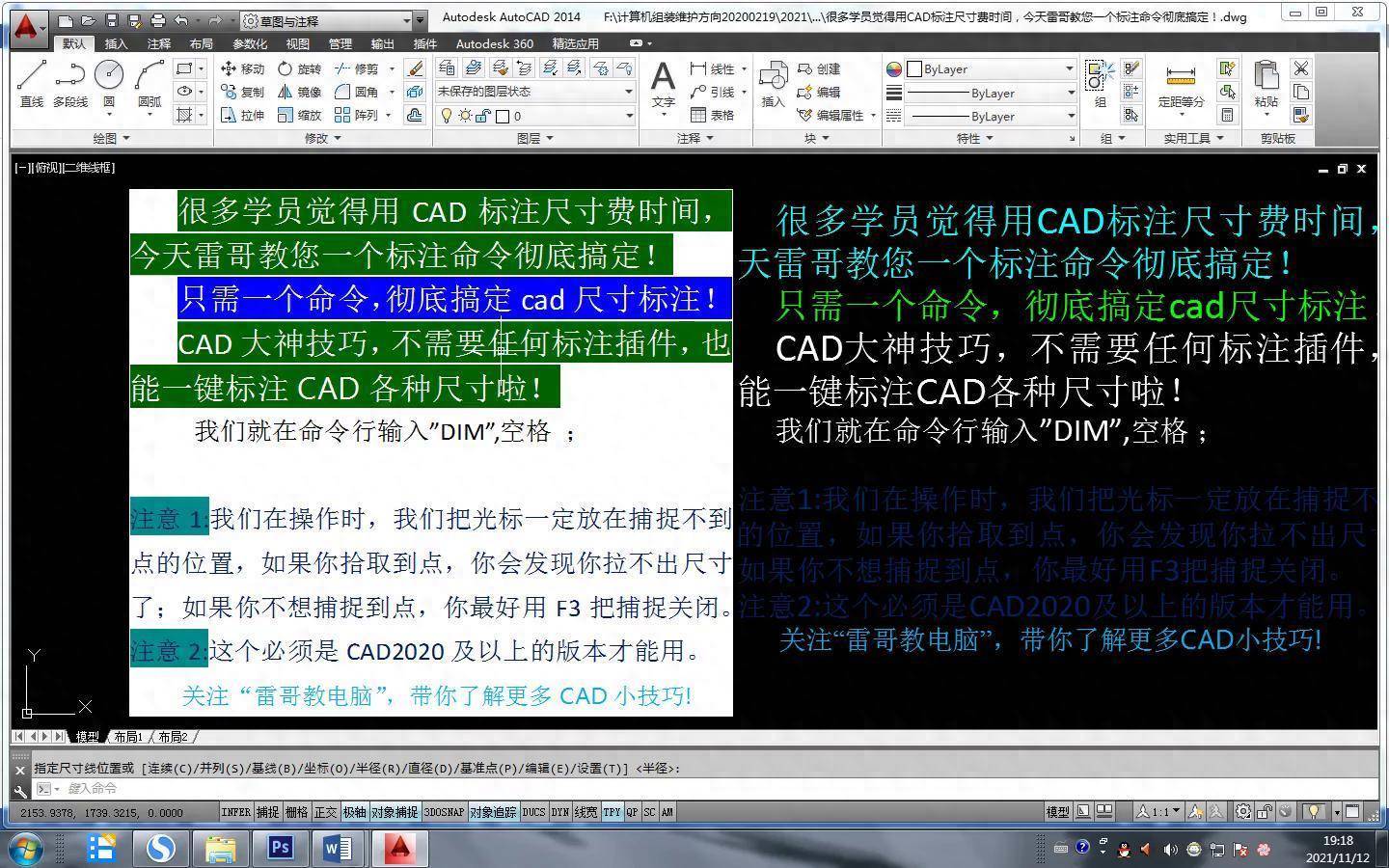Switch to the 布局1 layout tab
The width and height of the screenshot is (1389, 868).
pos(127,737)
